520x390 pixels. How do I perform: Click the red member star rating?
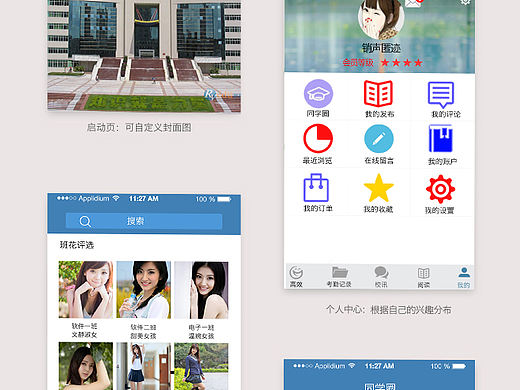[402, 62]
